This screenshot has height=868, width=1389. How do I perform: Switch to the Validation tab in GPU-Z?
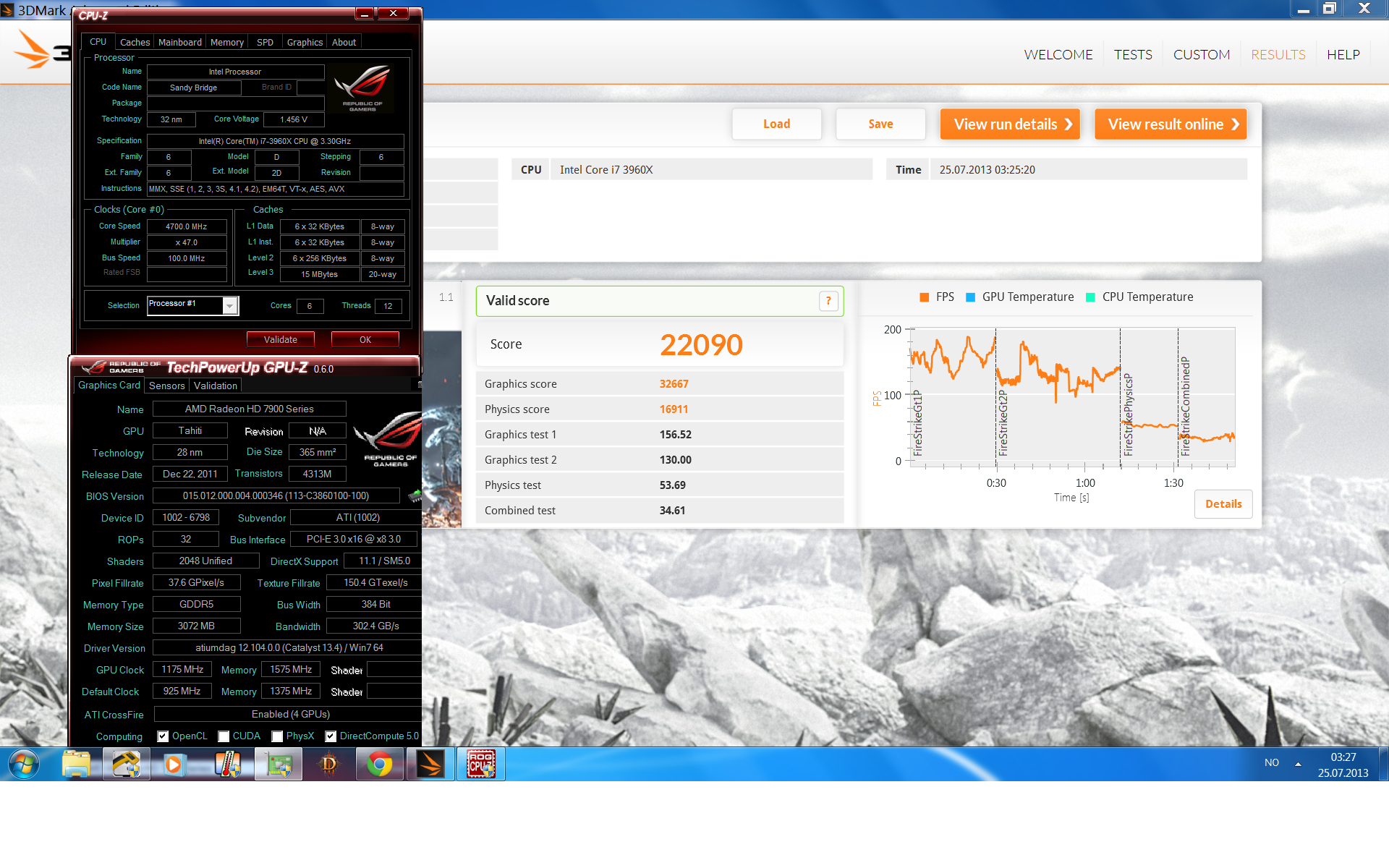pyautogui.click(x=216, y=386)
